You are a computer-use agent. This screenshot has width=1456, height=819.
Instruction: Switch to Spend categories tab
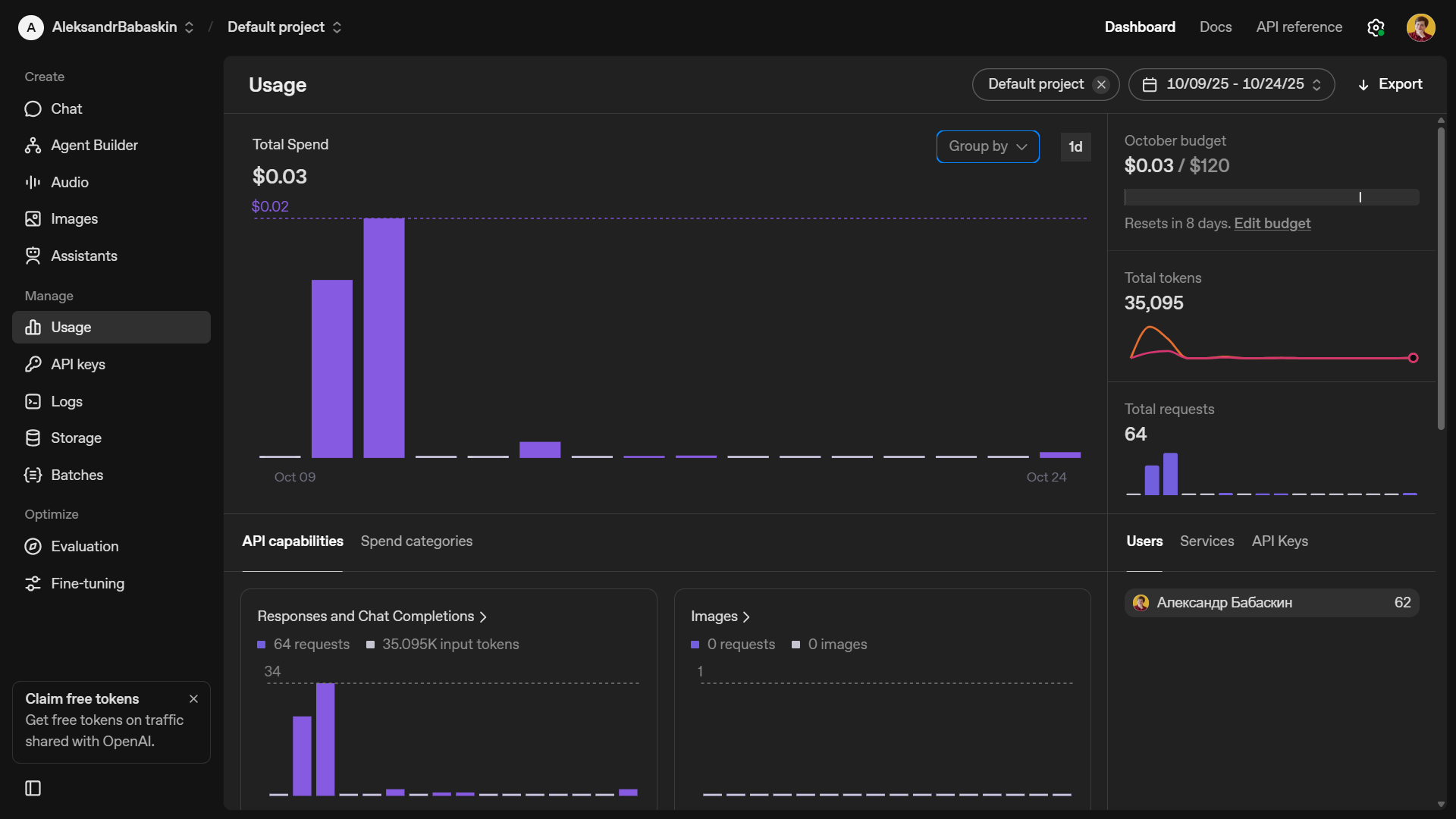pyautogui.click(x=416, y=541)
